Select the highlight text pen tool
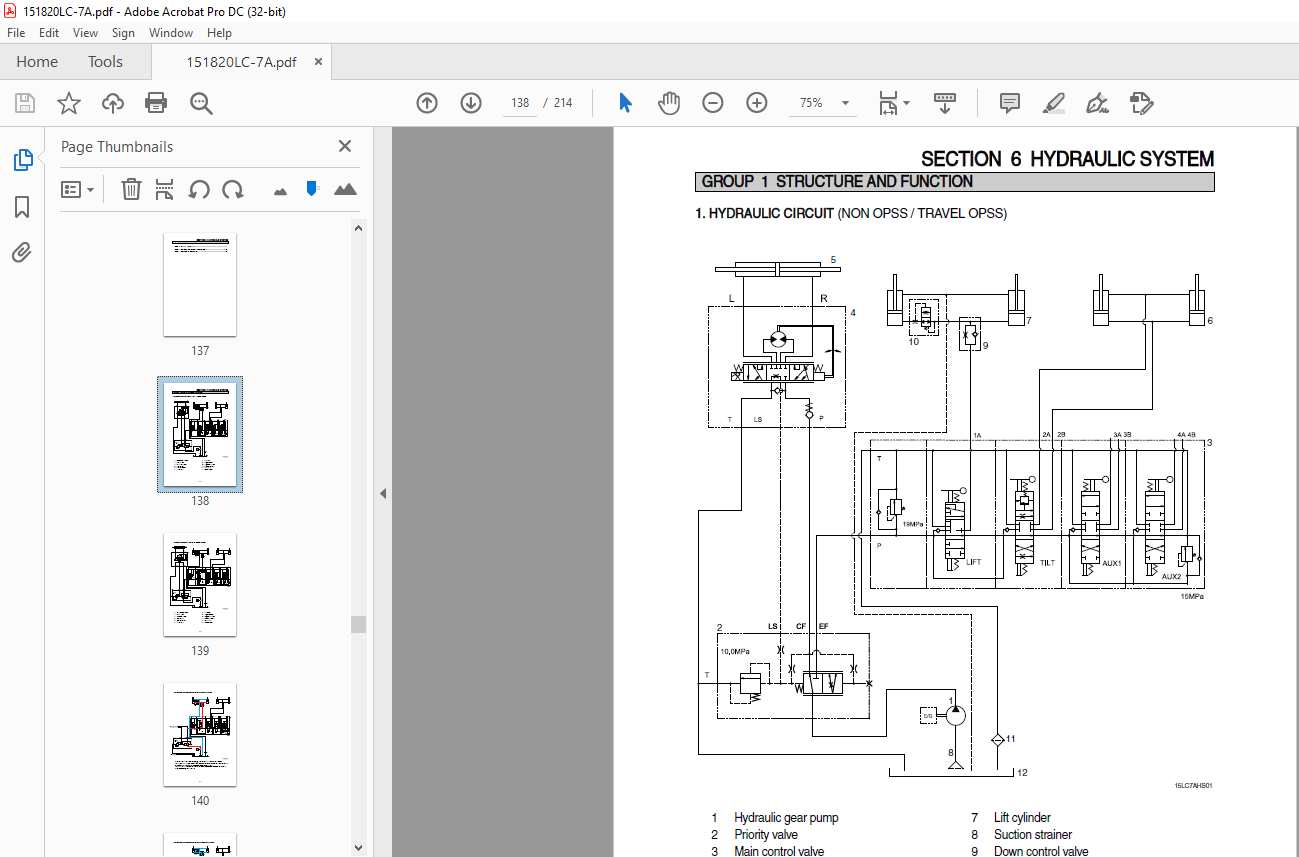The width and height of the screenshot is (1299, 857). (1054, 103)
